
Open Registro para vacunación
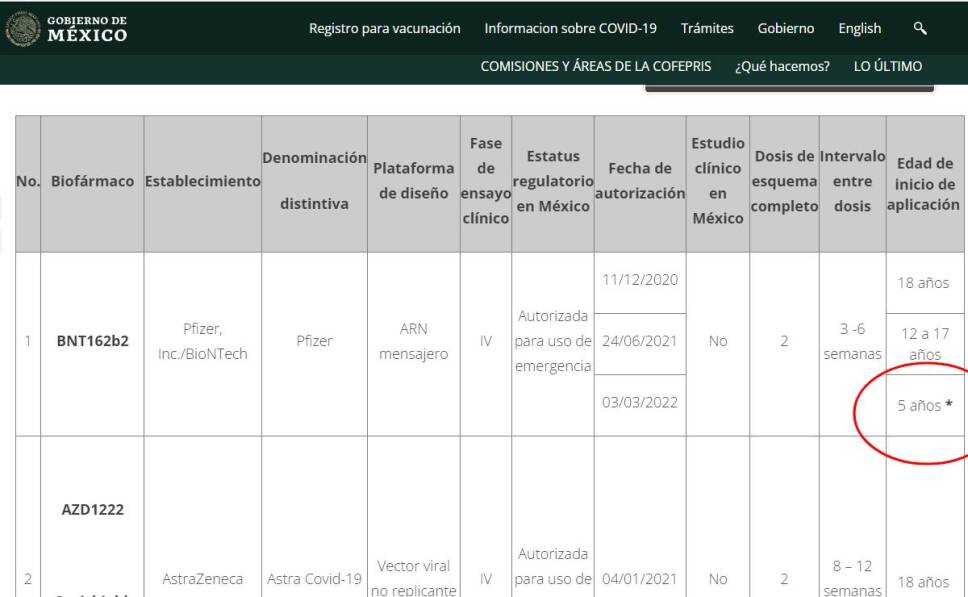(x=385, y=28)
